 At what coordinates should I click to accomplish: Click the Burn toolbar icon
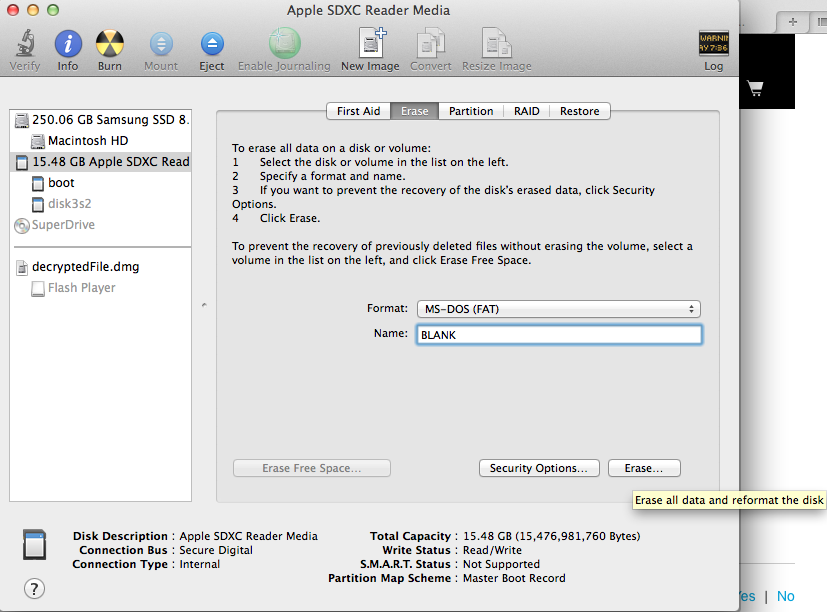(110, 43)
